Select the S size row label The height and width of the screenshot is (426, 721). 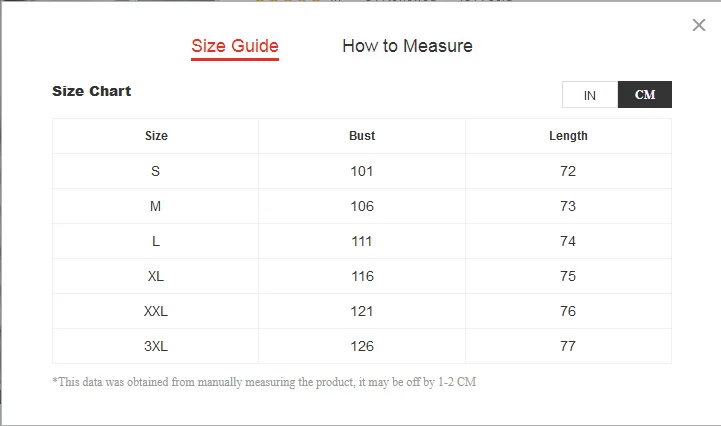pyautogui.click(x=156, y=171)
